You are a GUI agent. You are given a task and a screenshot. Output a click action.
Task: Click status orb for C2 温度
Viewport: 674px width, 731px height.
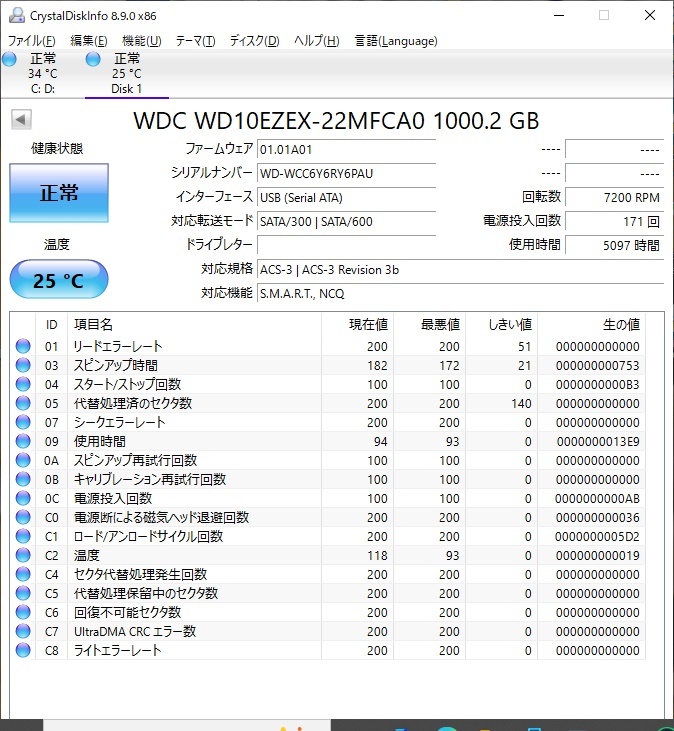point(23,555)
